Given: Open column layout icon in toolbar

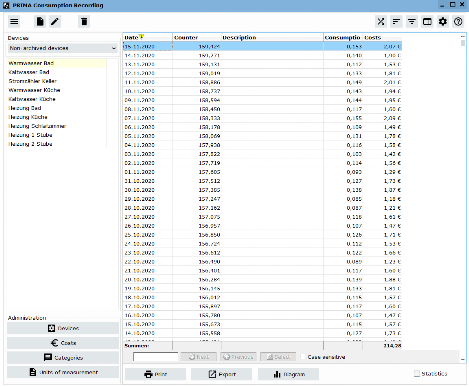Looking at the screenshot, I should point(427,22).
